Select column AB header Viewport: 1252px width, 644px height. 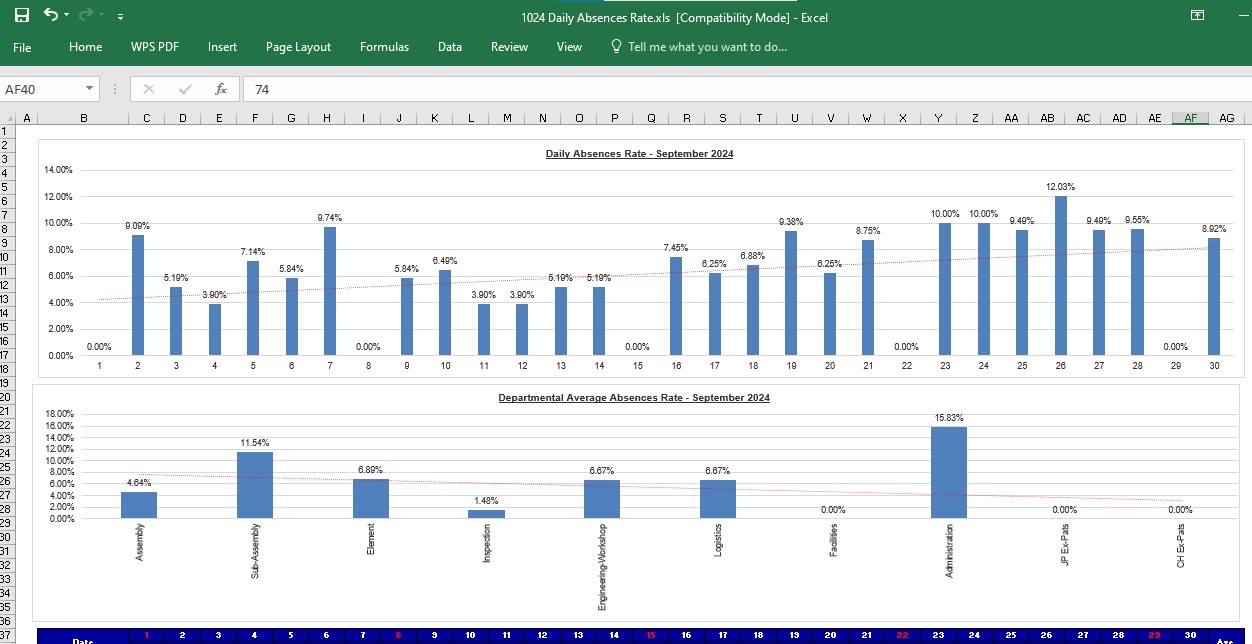[1047, 118]
